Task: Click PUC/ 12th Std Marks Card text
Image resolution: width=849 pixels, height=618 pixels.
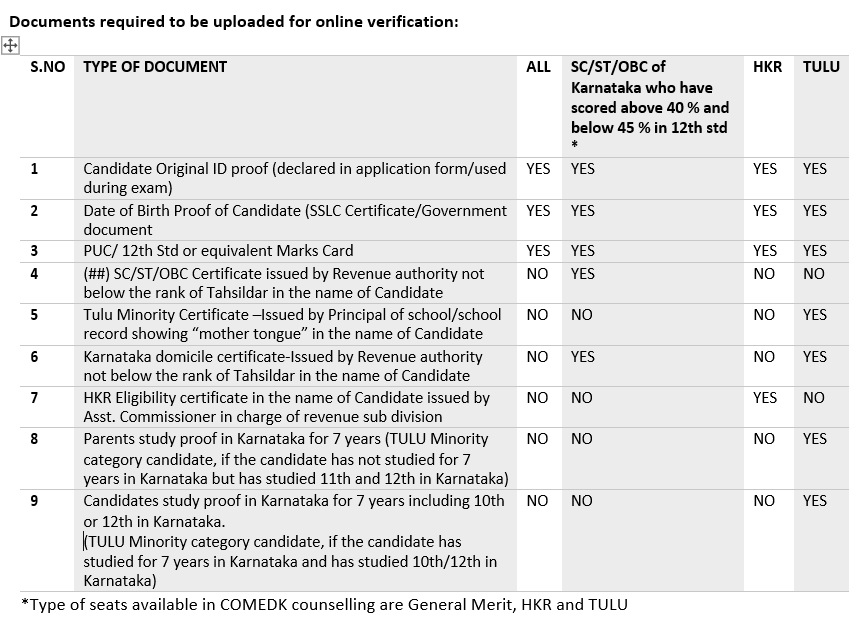Action: pos(218,251)
